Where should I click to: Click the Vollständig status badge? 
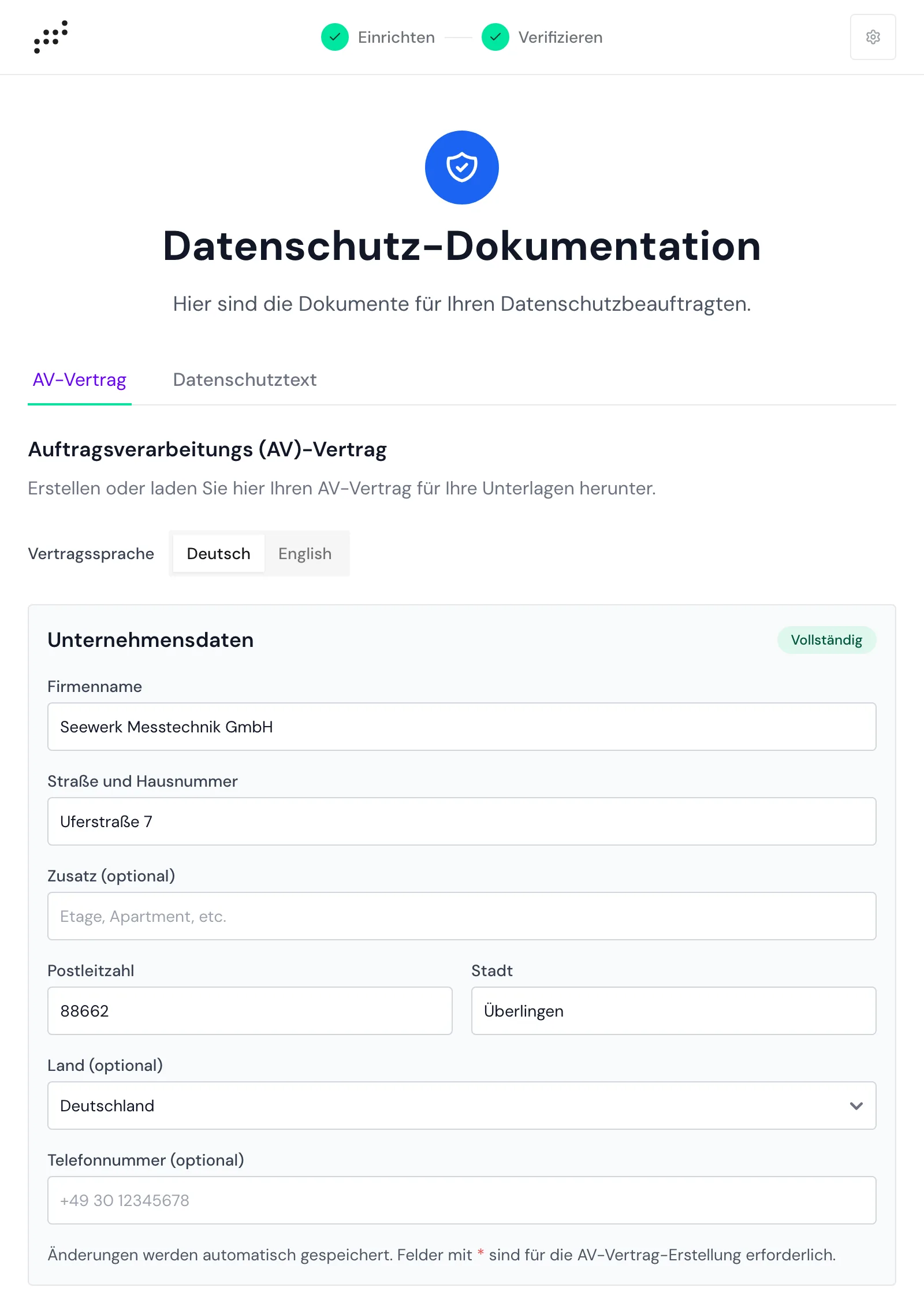[x=826, y=640]
